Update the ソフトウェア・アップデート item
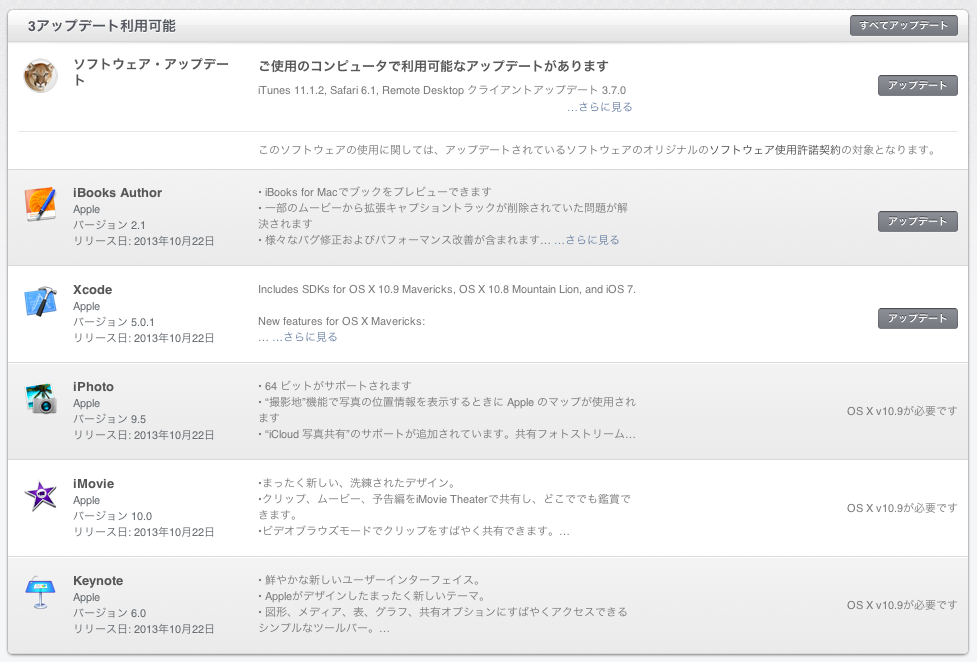977x662 pixels. [918, 85]
